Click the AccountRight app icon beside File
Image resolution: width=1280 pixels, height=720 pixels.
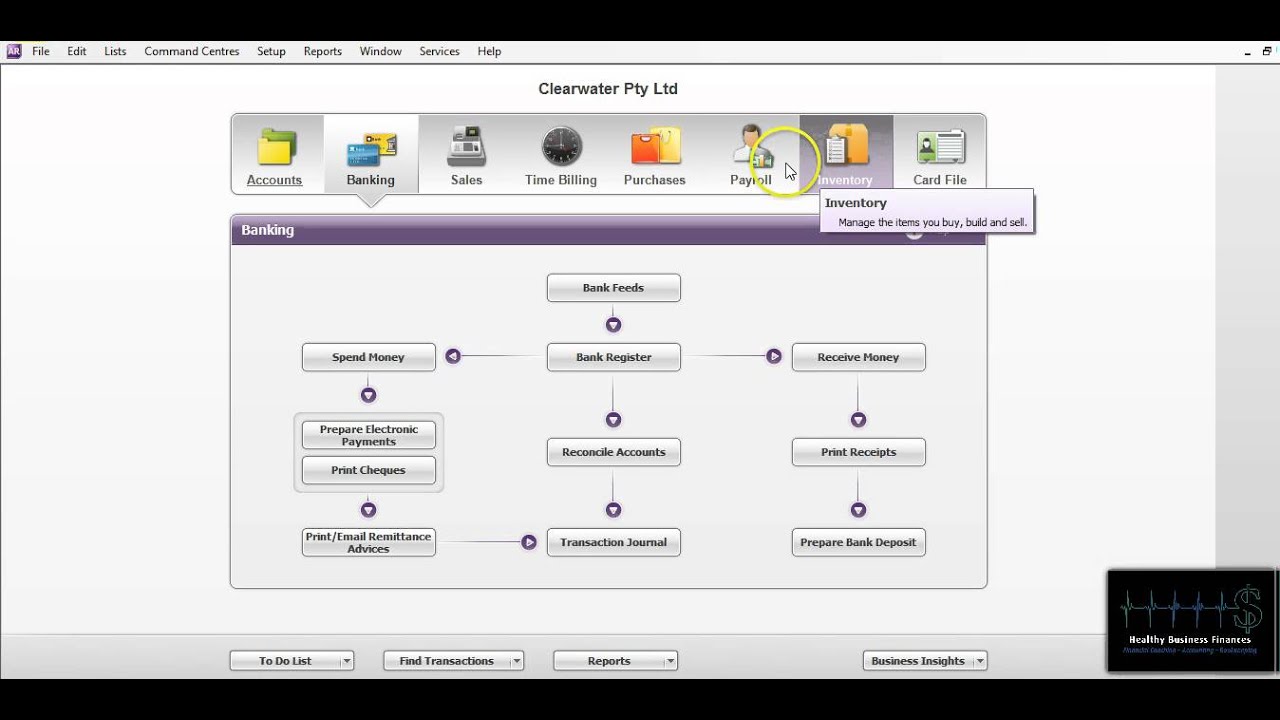(14, 51)
